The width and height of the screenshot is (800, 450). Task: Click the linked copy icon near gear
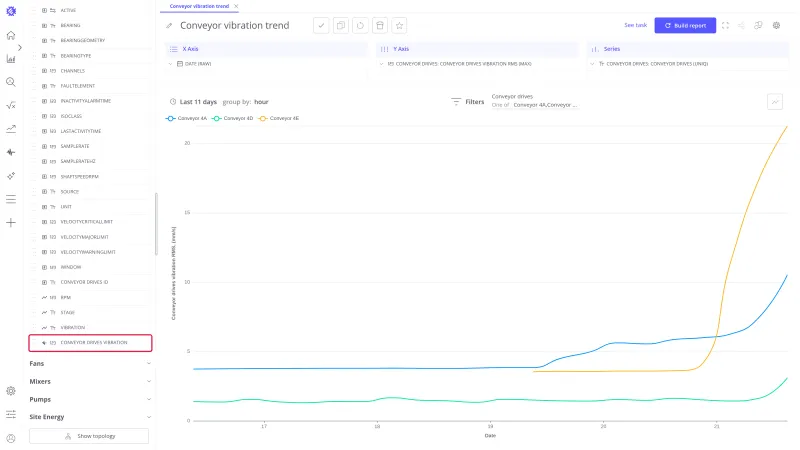pyautogui.click(x=758, y=26)
